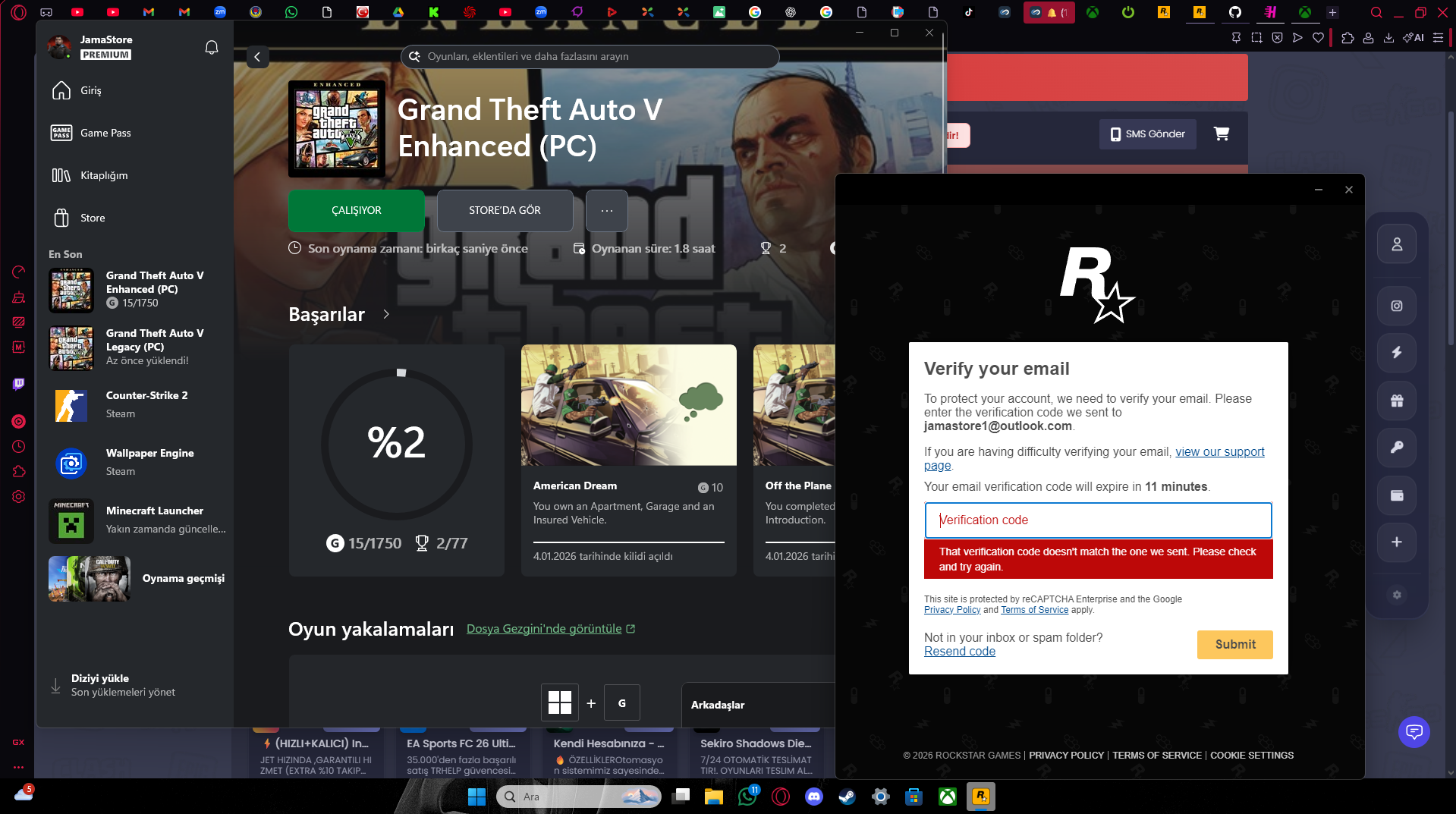Open File Explorer from the taskbar

tap(713, 797)
